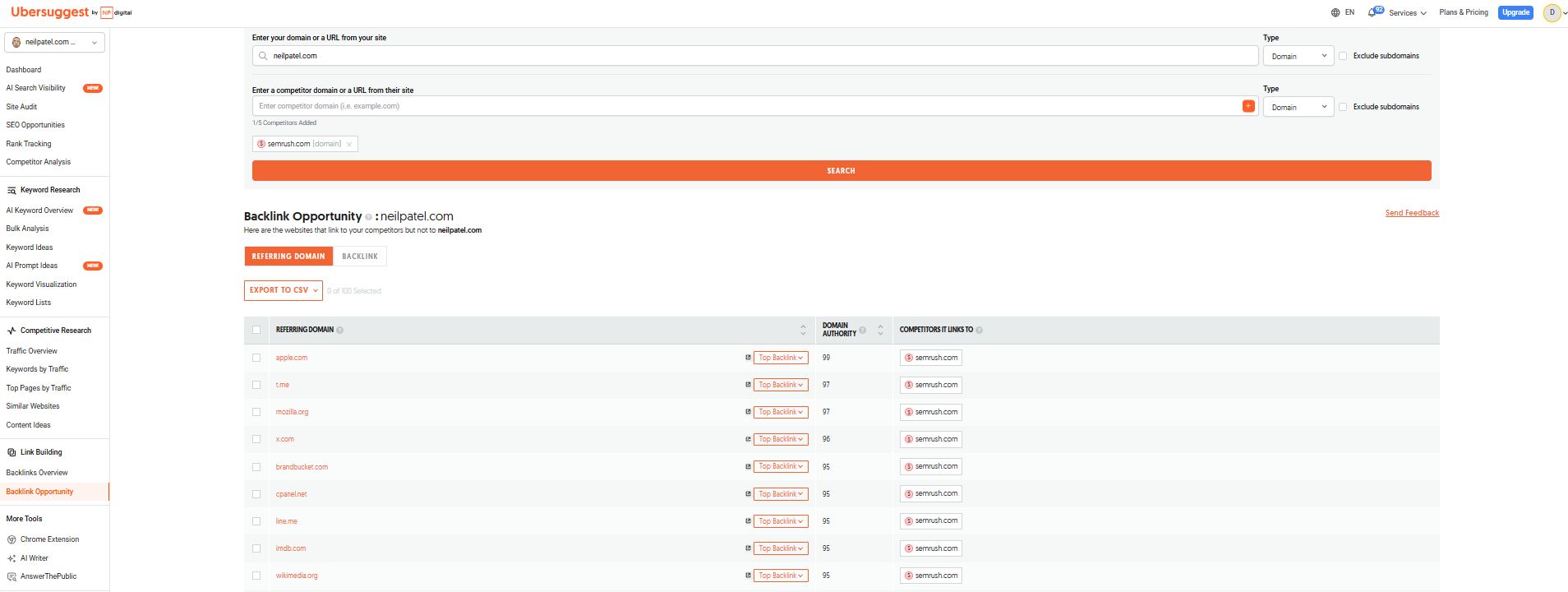Click the Referring Domain info icon
The height and width of the screenshot is (592, 1568).
(340, 331)
